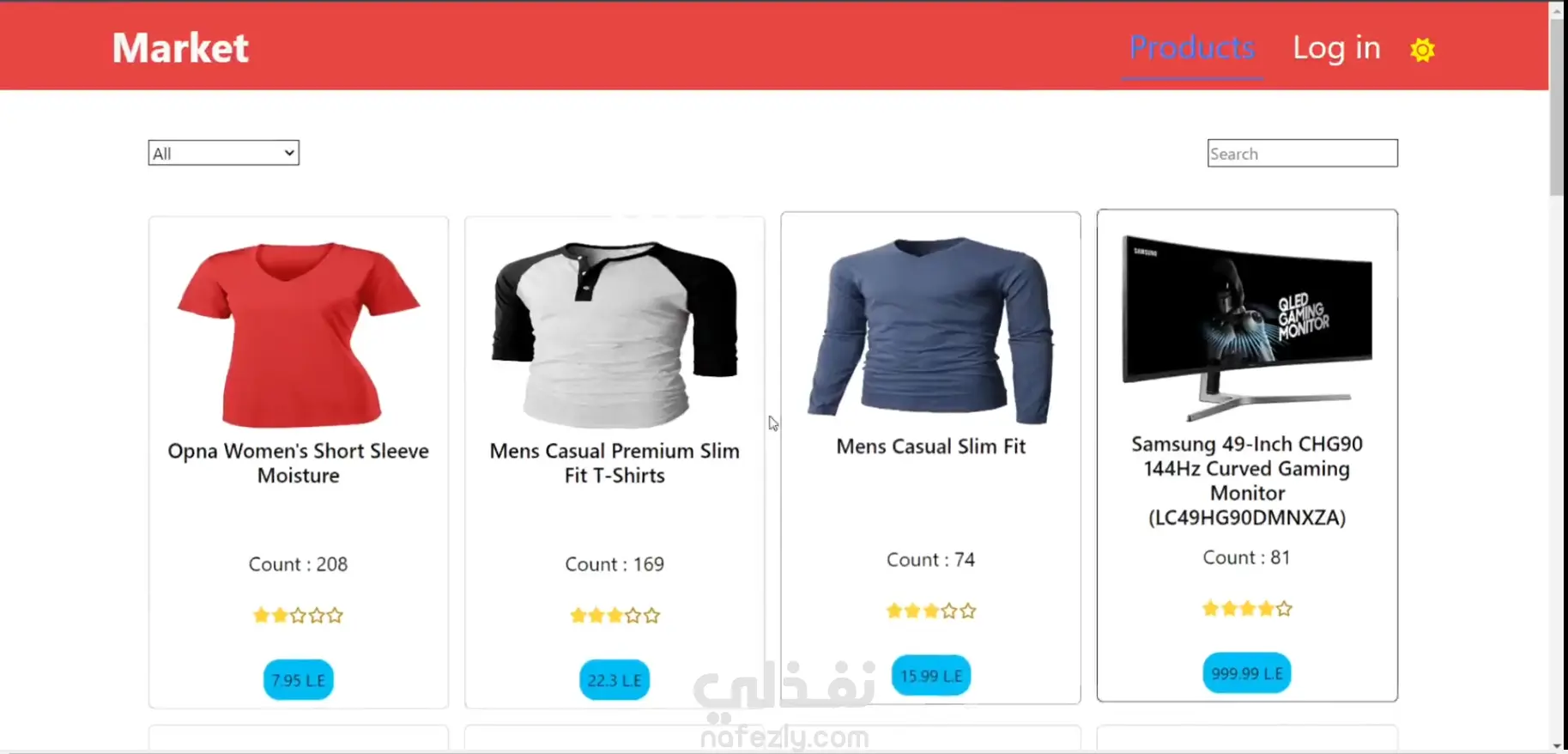Image resolution: width=1568 pixels, height=754 pixels.
Task: Click the star rating under Samsung monitor
Action: [1247, 608]
